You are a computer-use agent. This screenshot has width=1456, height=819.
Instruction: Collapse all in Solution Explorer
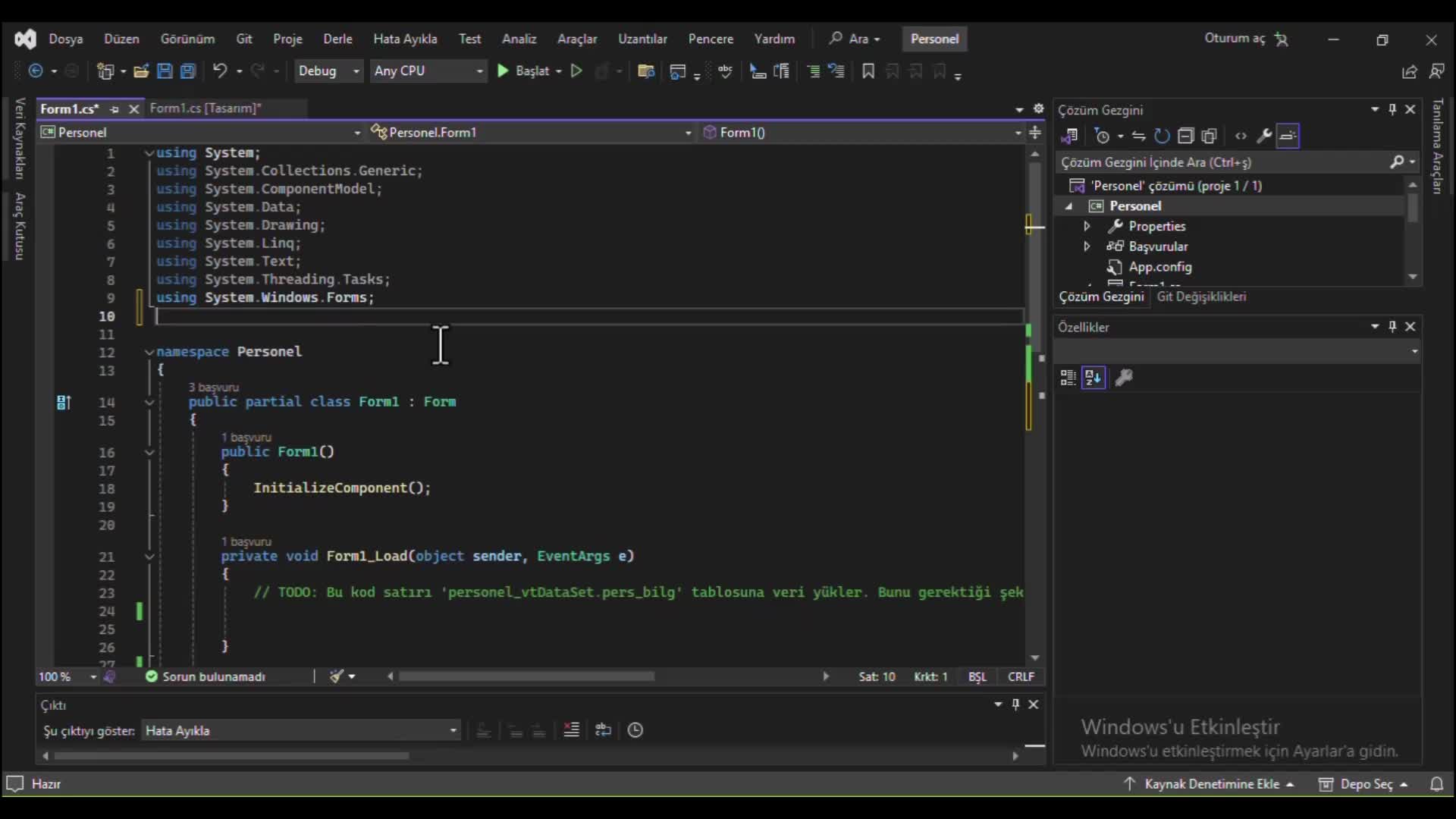(x=1186, y=136)
